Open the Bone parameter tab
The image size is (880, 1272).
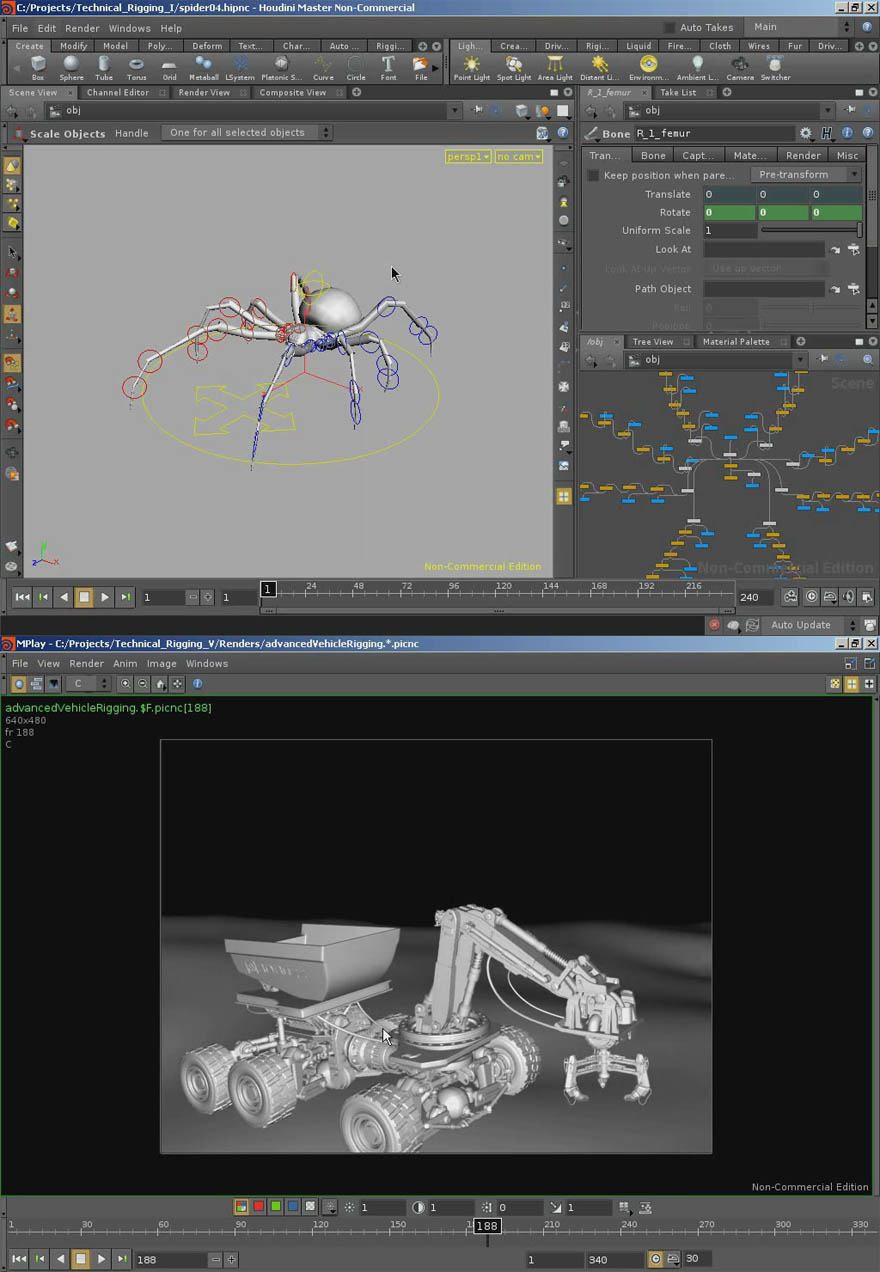(x=653, y=156)
